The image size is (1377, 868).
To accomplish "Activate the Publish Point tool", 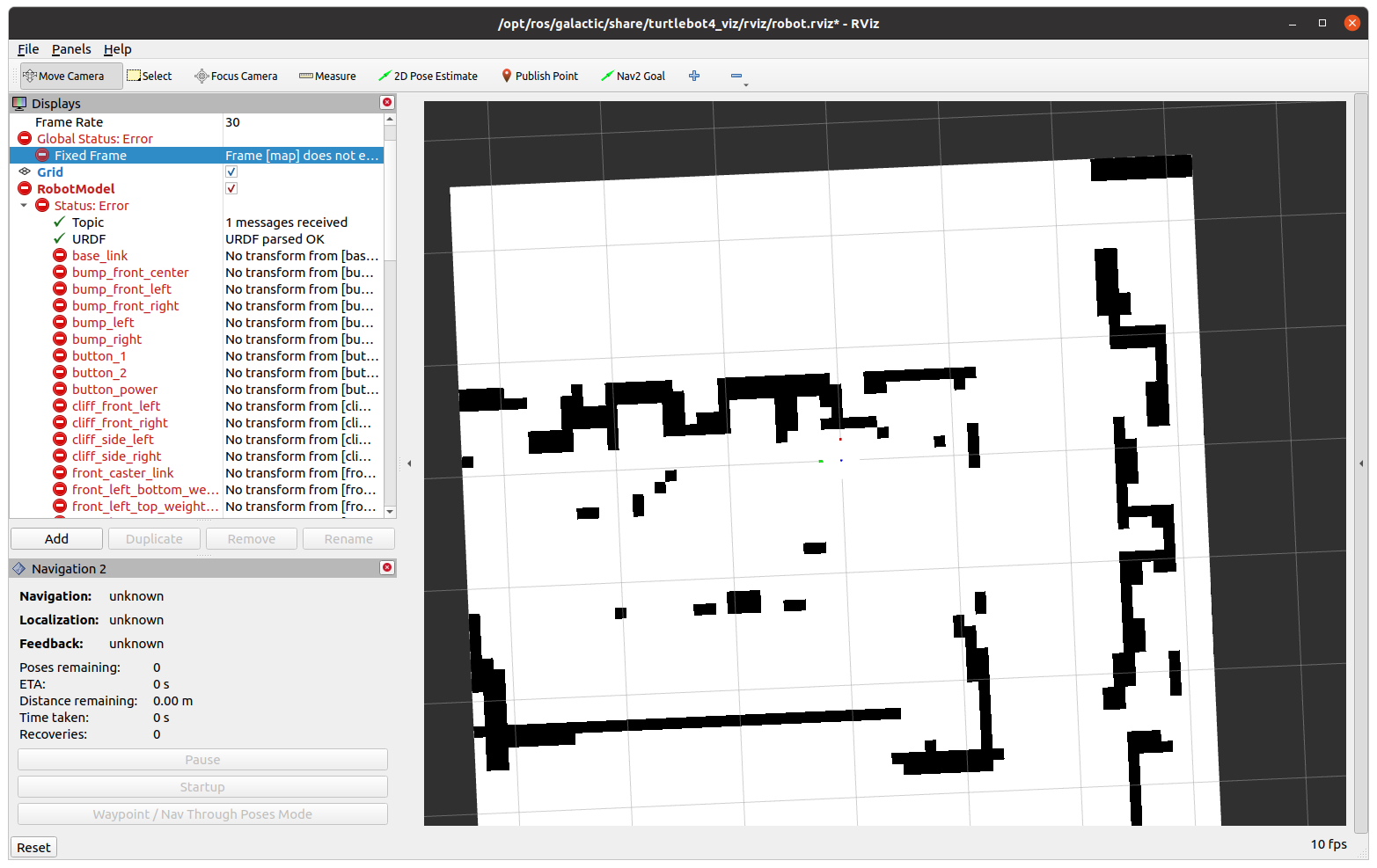I will tap(539, 76).
